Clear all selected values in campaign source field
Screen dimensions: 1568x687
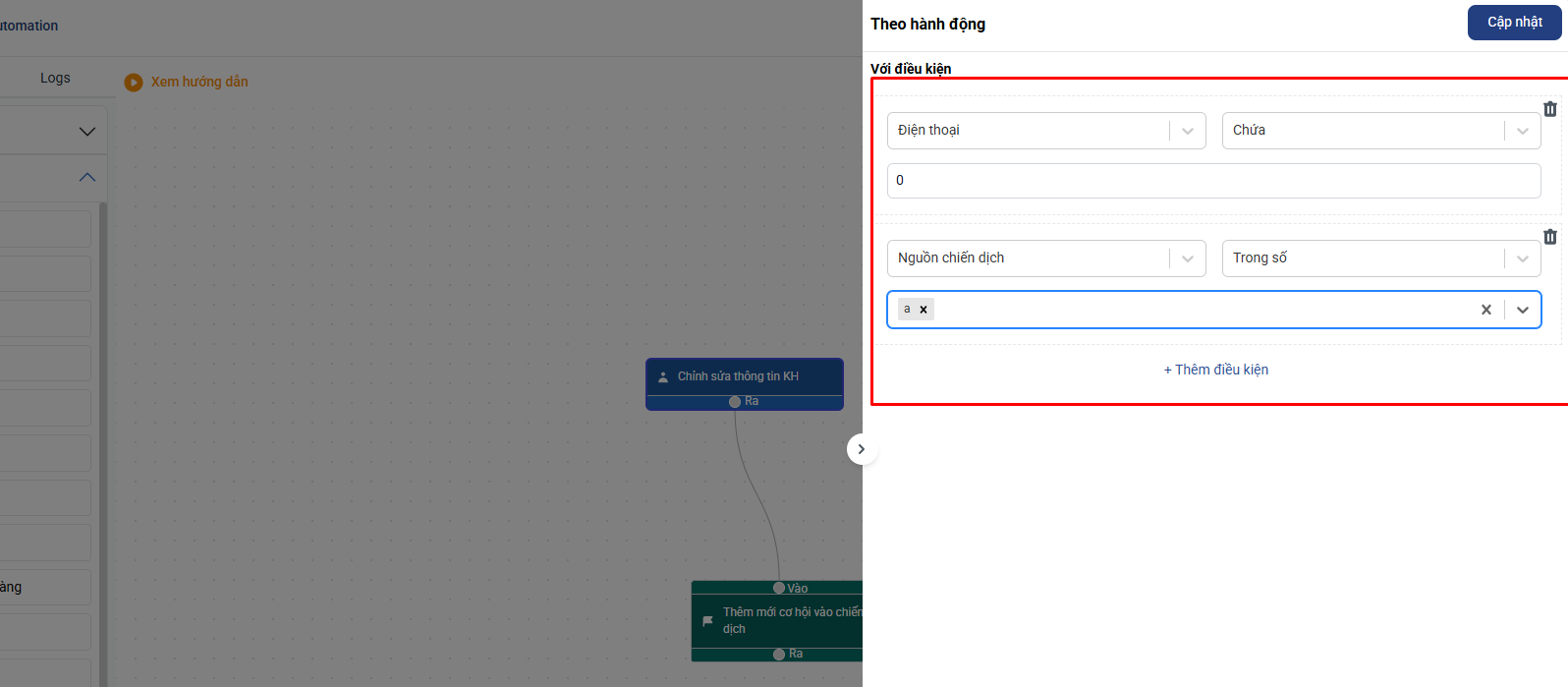click(1485, 310)
